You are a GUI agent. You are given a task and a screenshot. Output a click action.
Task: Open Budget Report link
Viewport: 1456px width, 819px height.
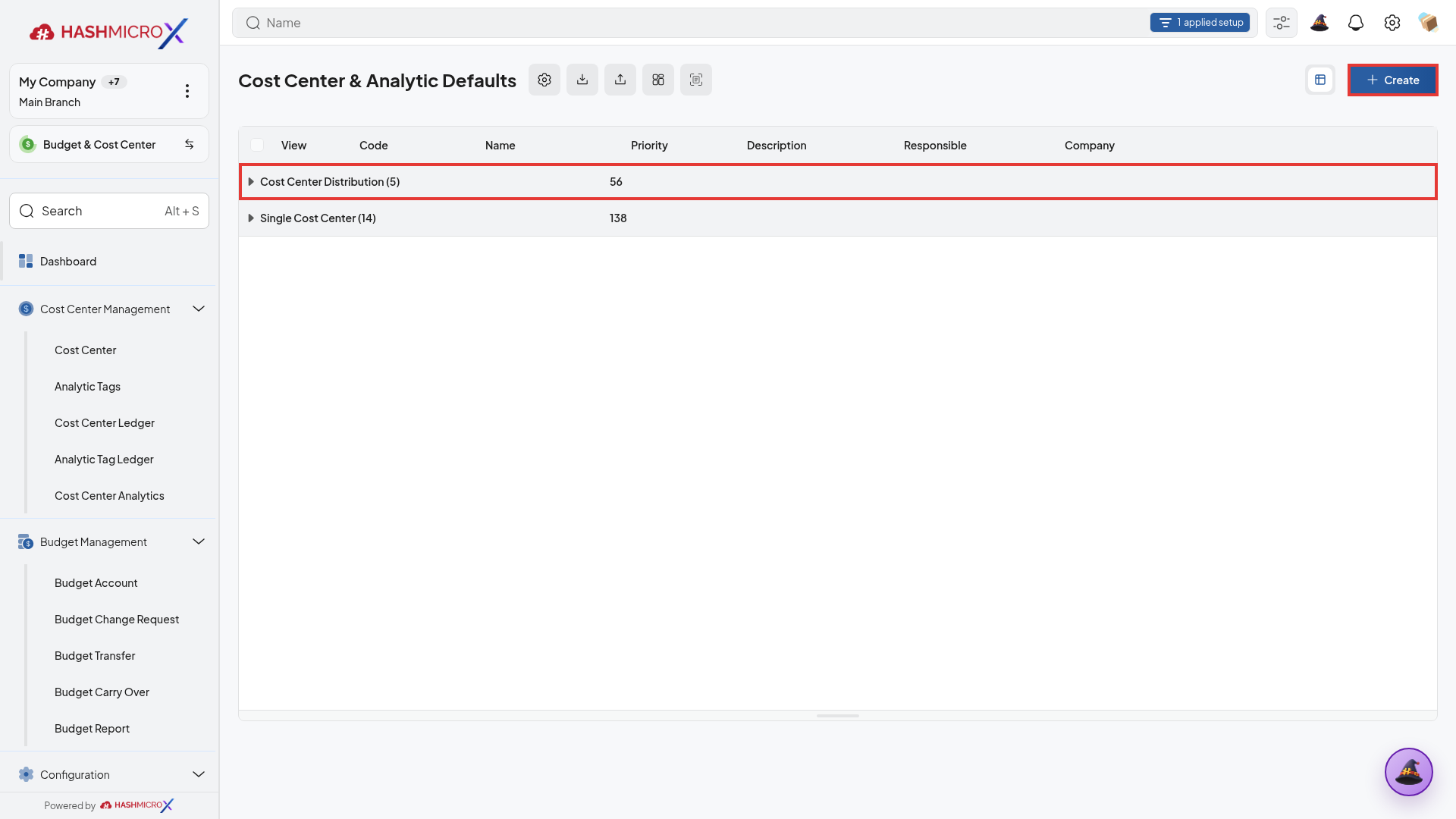(92, 729)
